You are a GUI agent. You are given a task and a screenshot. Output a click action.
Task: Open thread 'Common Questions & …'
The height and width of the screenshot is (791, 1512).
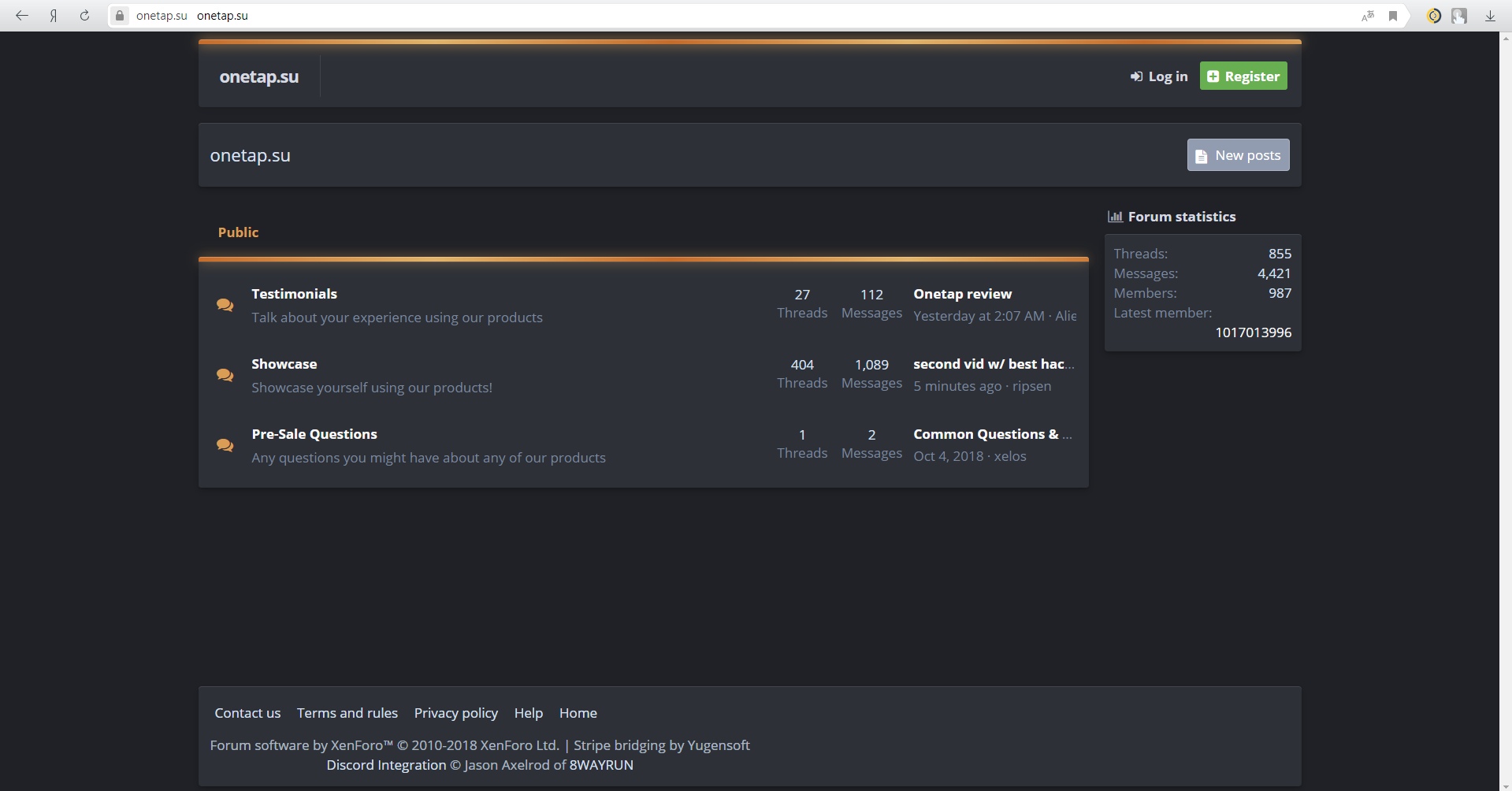click(x=993, y=434)
